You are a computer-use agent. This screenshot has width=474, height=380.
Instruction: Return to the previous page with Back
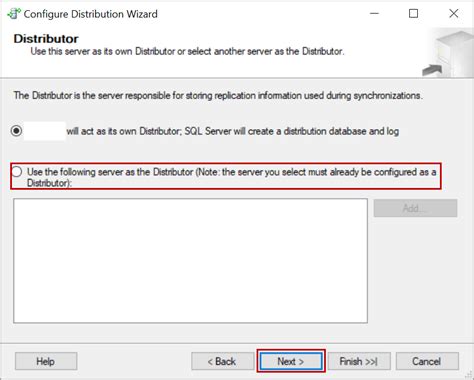(x=222, y=361)
